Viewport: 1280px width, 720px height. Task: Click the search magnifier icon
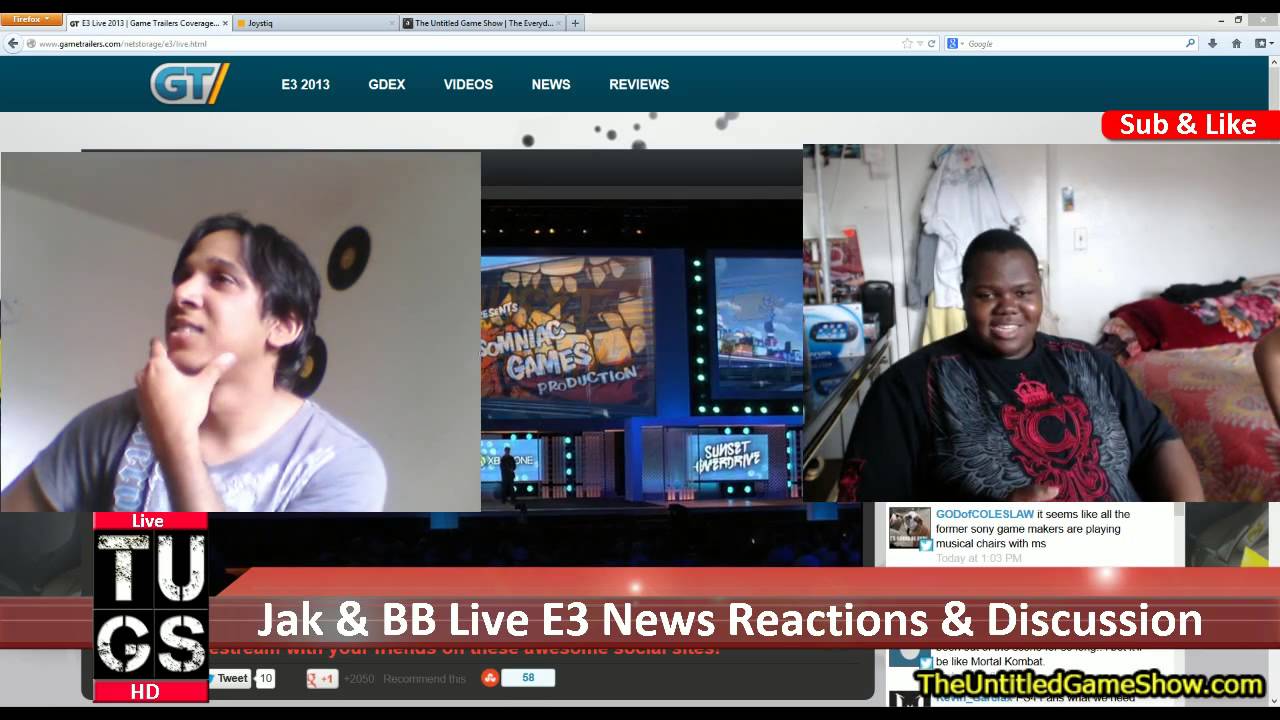tap(1190, 44)
